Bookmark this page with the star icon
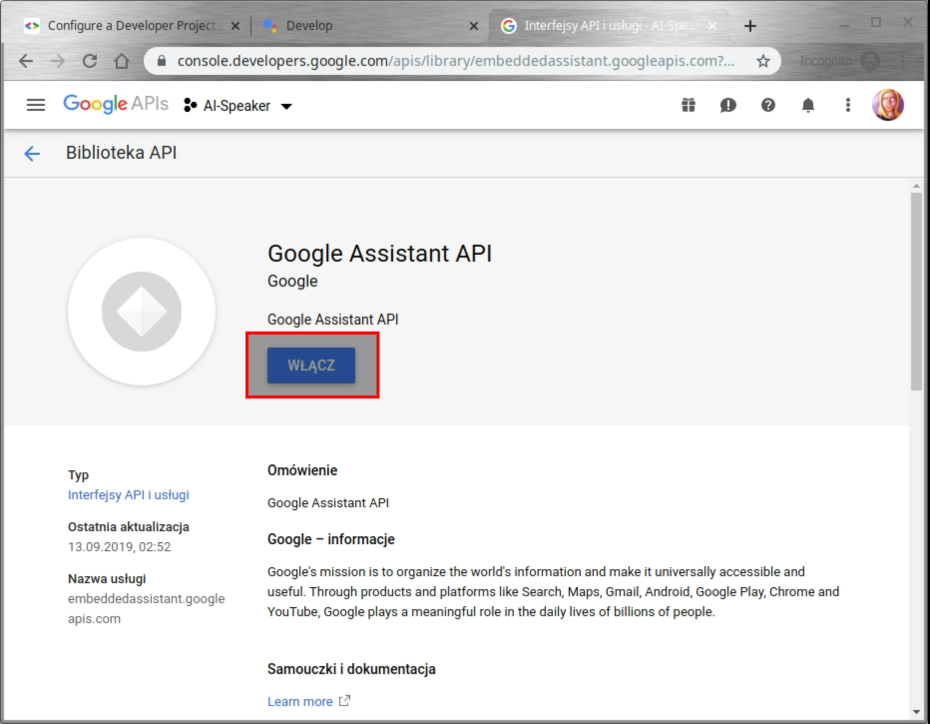Viewport: 930px width, 724px height. pyautogui.click(x=763, y=60)
